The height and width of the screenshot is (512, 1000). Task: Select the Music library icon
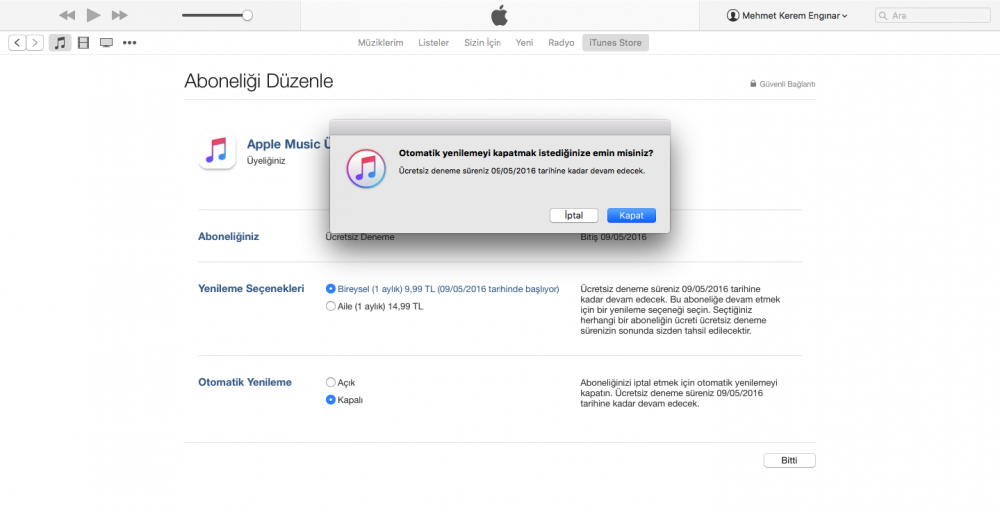click(60, 43)
